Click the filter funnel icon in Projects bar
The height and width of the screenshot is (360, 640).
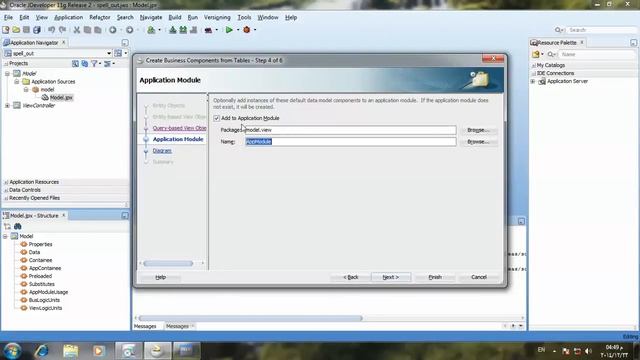[x=94, y=64]
